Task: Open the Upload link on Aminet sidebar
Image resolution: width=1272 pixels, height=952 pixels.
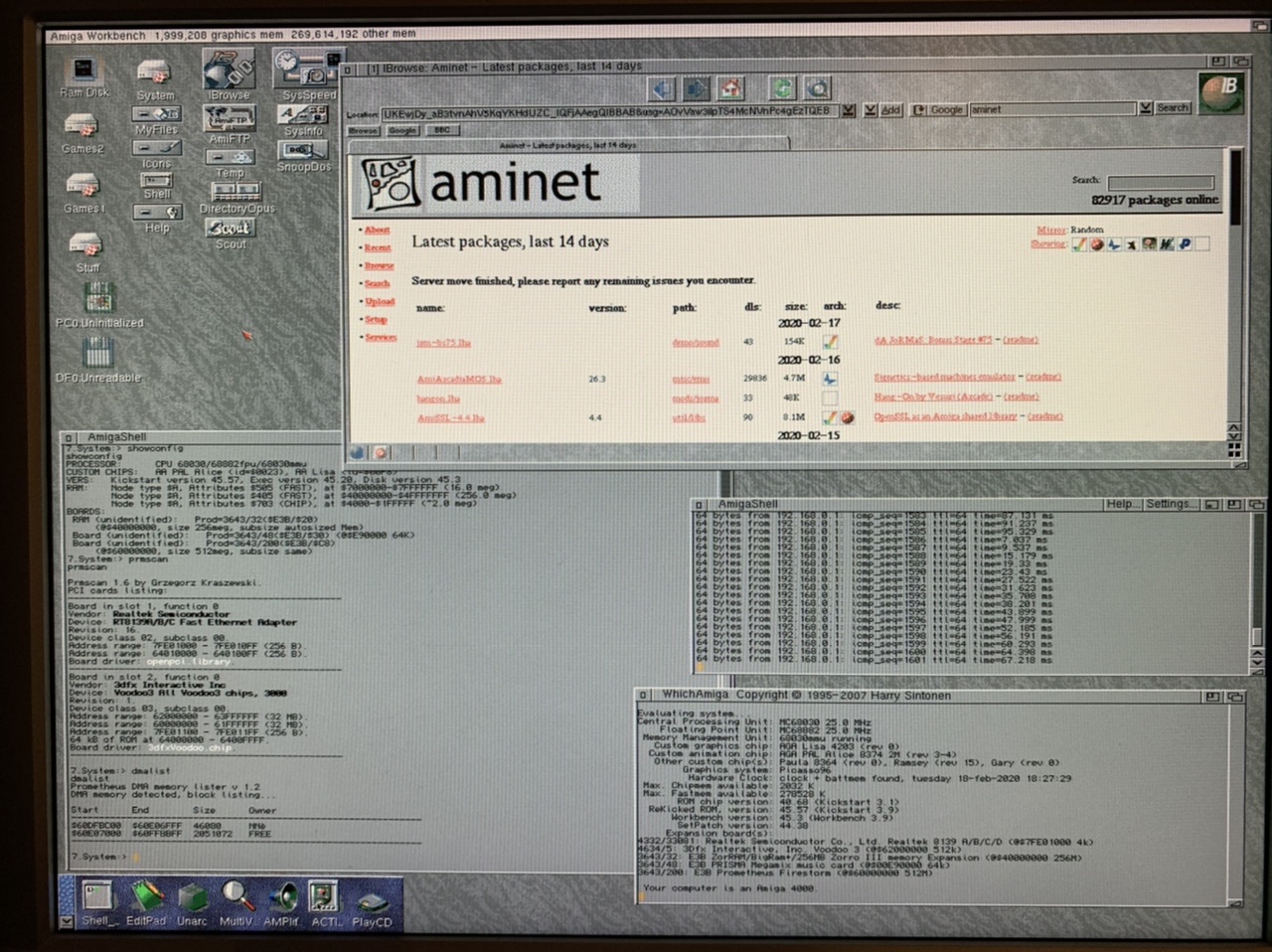Action: point(380,301)
